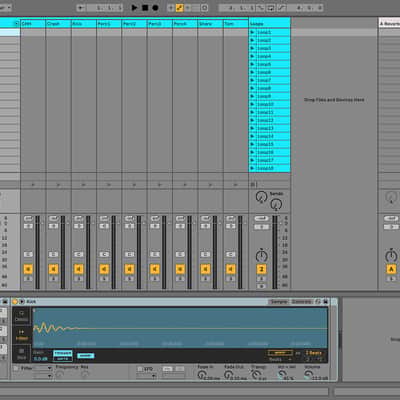Select Classic playback mode in Simpler
400x400 pixels.
pyautogui.click(x=22, y=316)
